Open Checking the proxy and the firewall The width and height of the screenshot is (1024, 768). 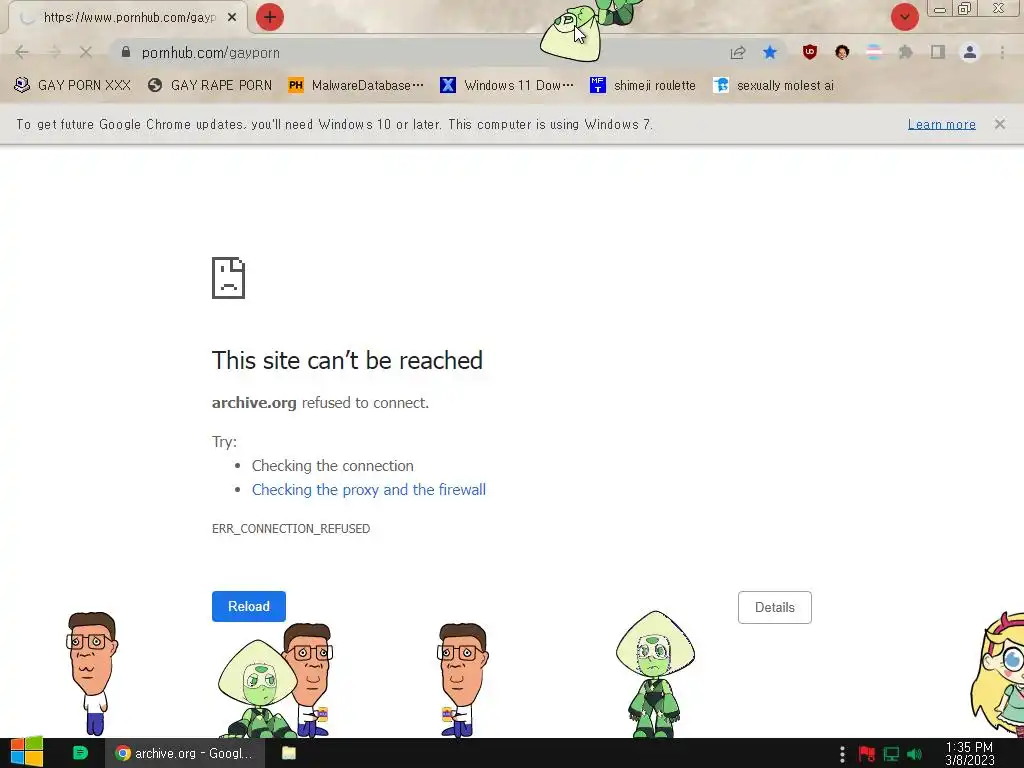point(369,490)
